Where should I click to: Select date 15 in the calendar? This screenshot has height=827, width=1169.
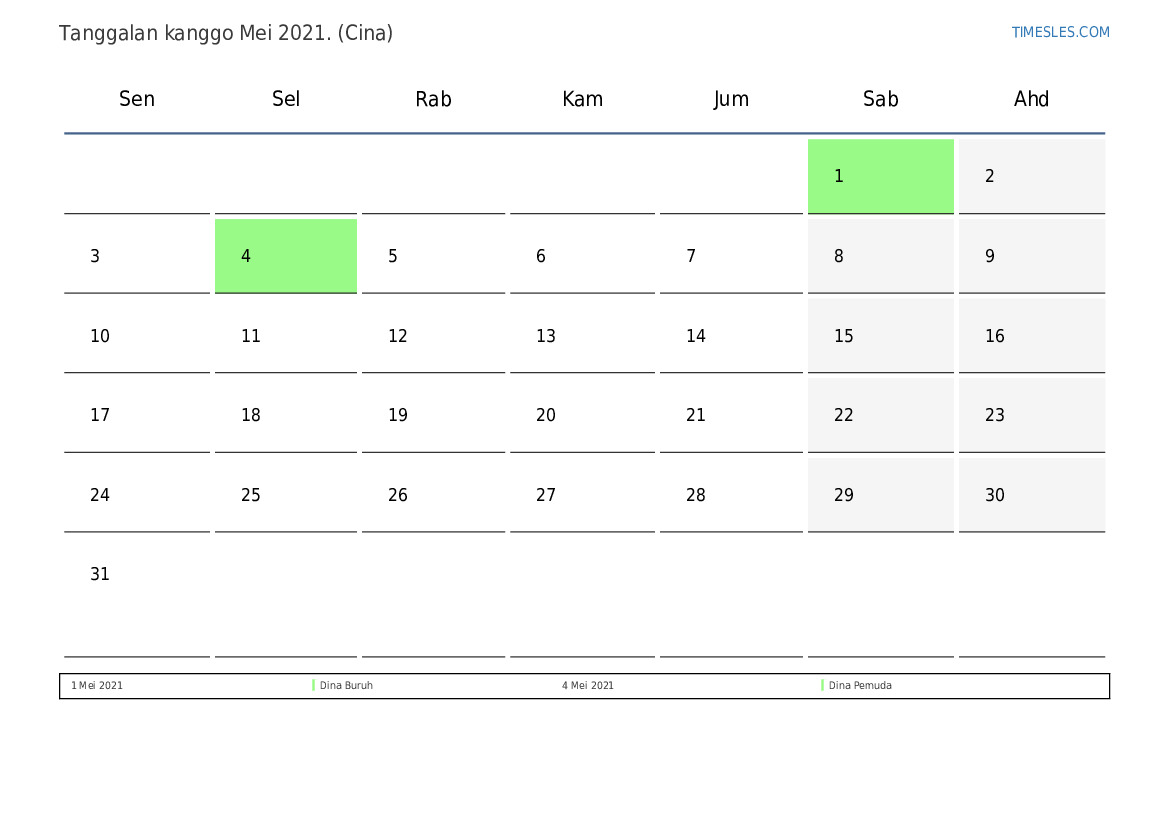[x=844, y=336]
